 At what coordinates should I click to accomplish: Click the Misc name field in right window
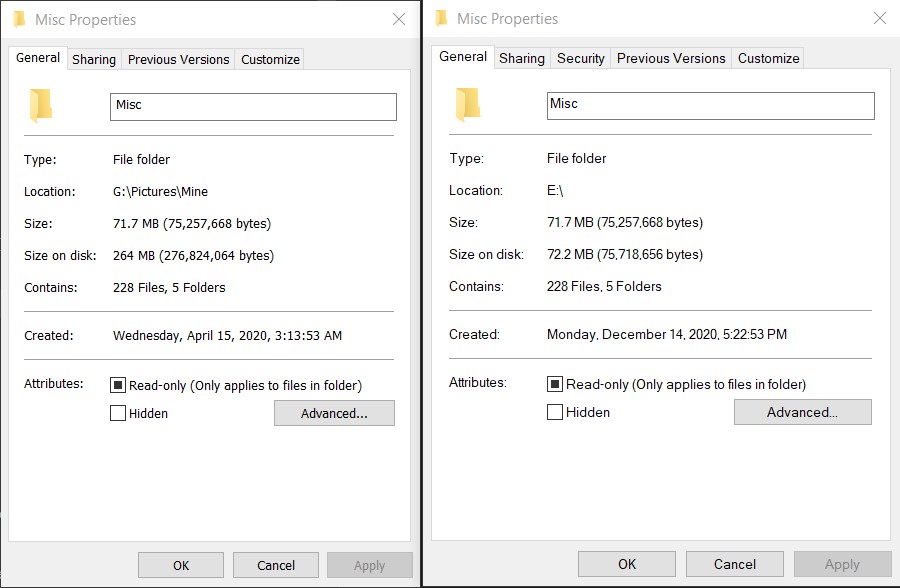(x=711, y=106)
